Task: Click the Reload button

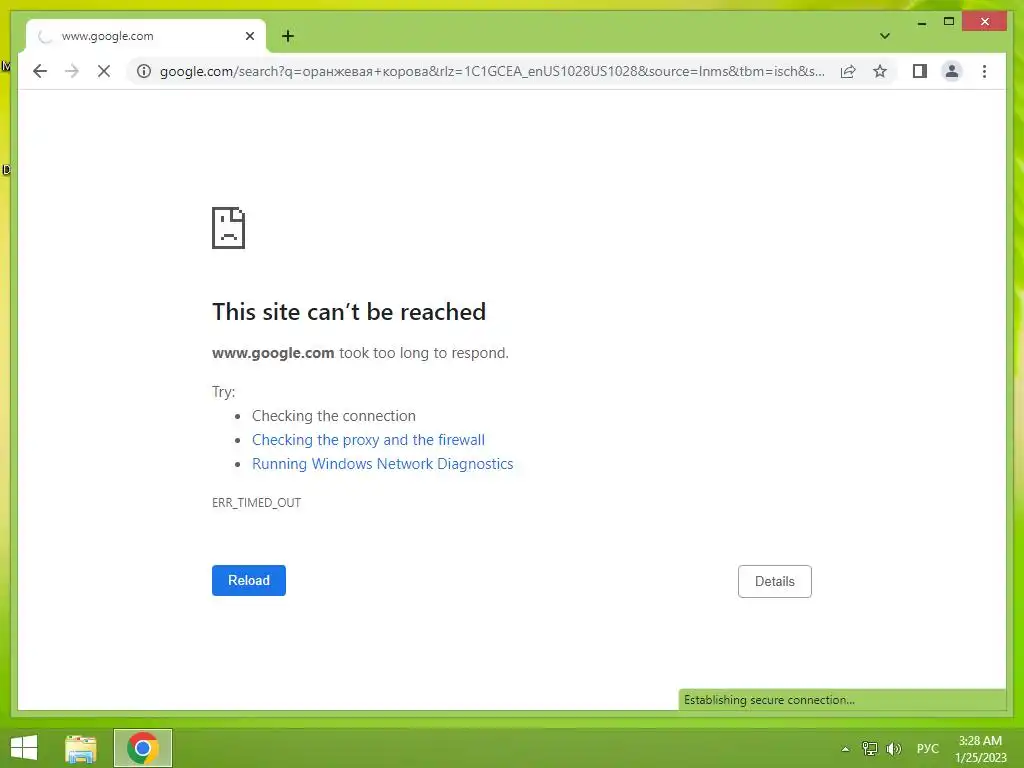Action: tap(249, 581)
